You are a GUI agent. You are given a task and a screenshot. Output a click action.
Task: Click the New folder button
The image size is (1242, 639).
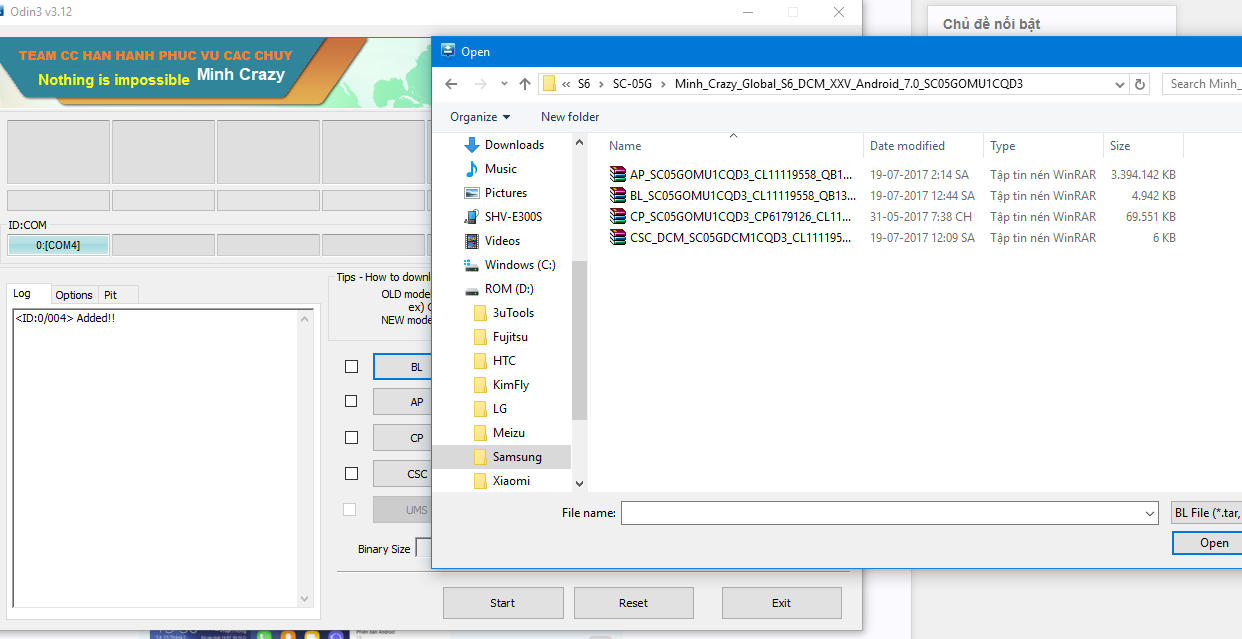pos(570,117)
